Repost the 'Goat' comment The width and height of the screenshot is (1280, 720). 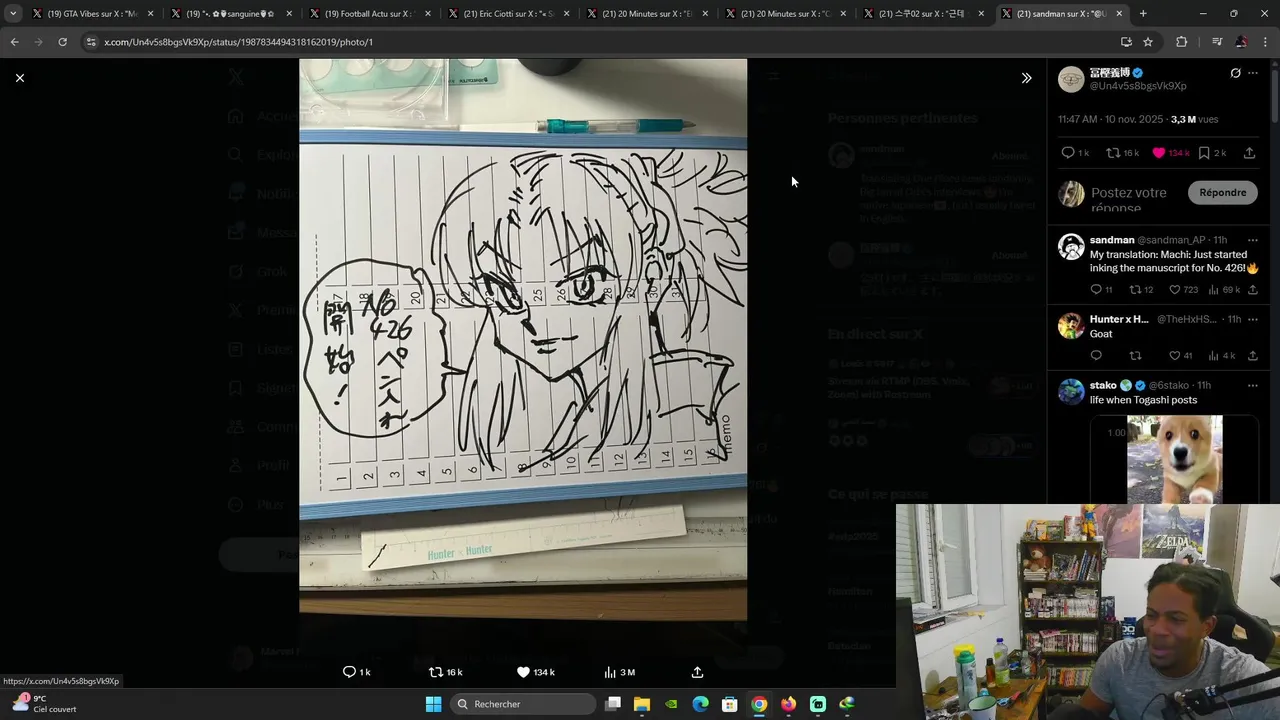1135,356
